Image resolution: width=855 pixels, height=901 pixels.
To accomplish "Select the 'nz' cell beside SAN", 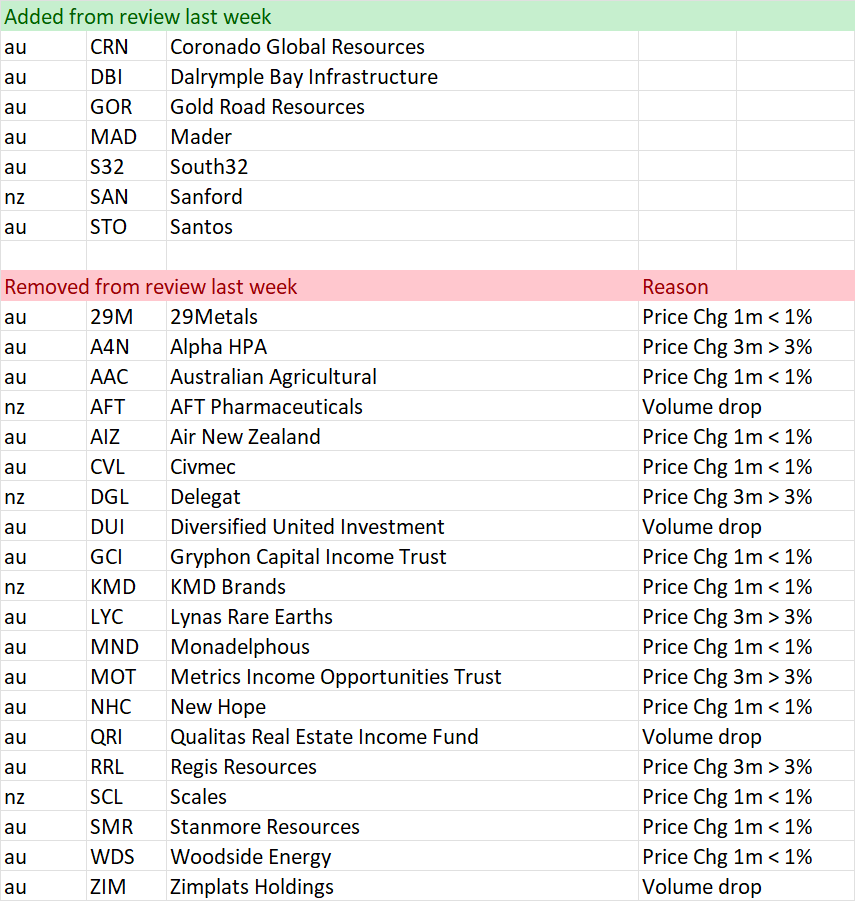I will pos(44,197).
